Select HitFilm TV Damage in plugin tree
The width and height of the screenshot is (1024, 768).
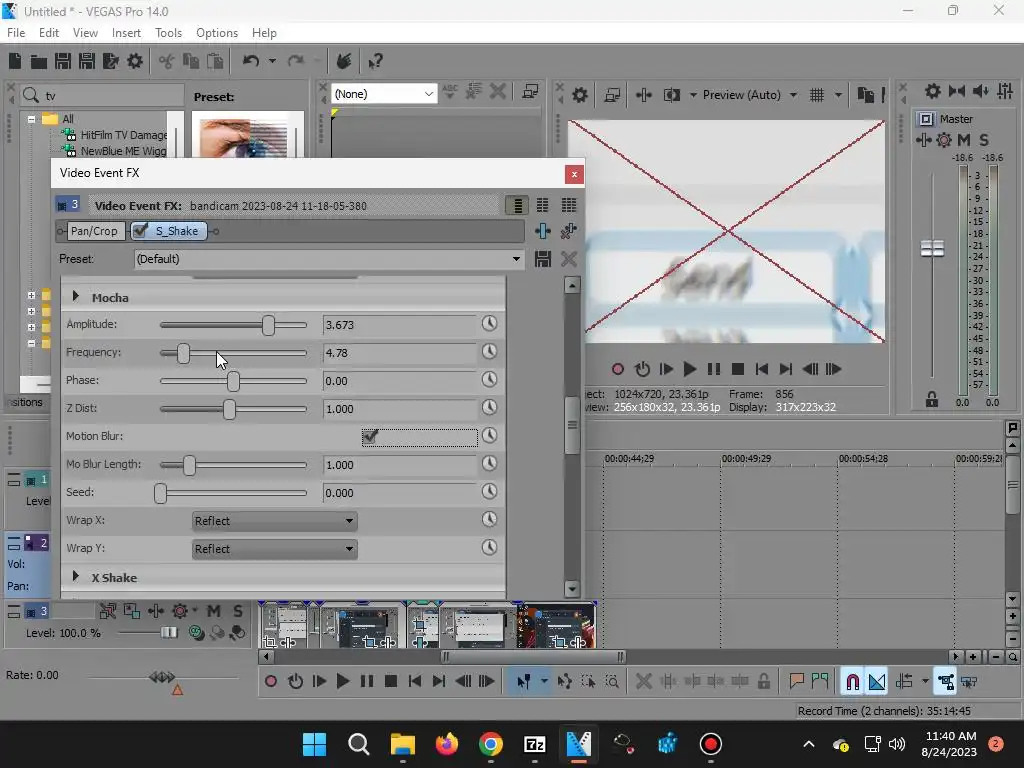tap(123, 135)
